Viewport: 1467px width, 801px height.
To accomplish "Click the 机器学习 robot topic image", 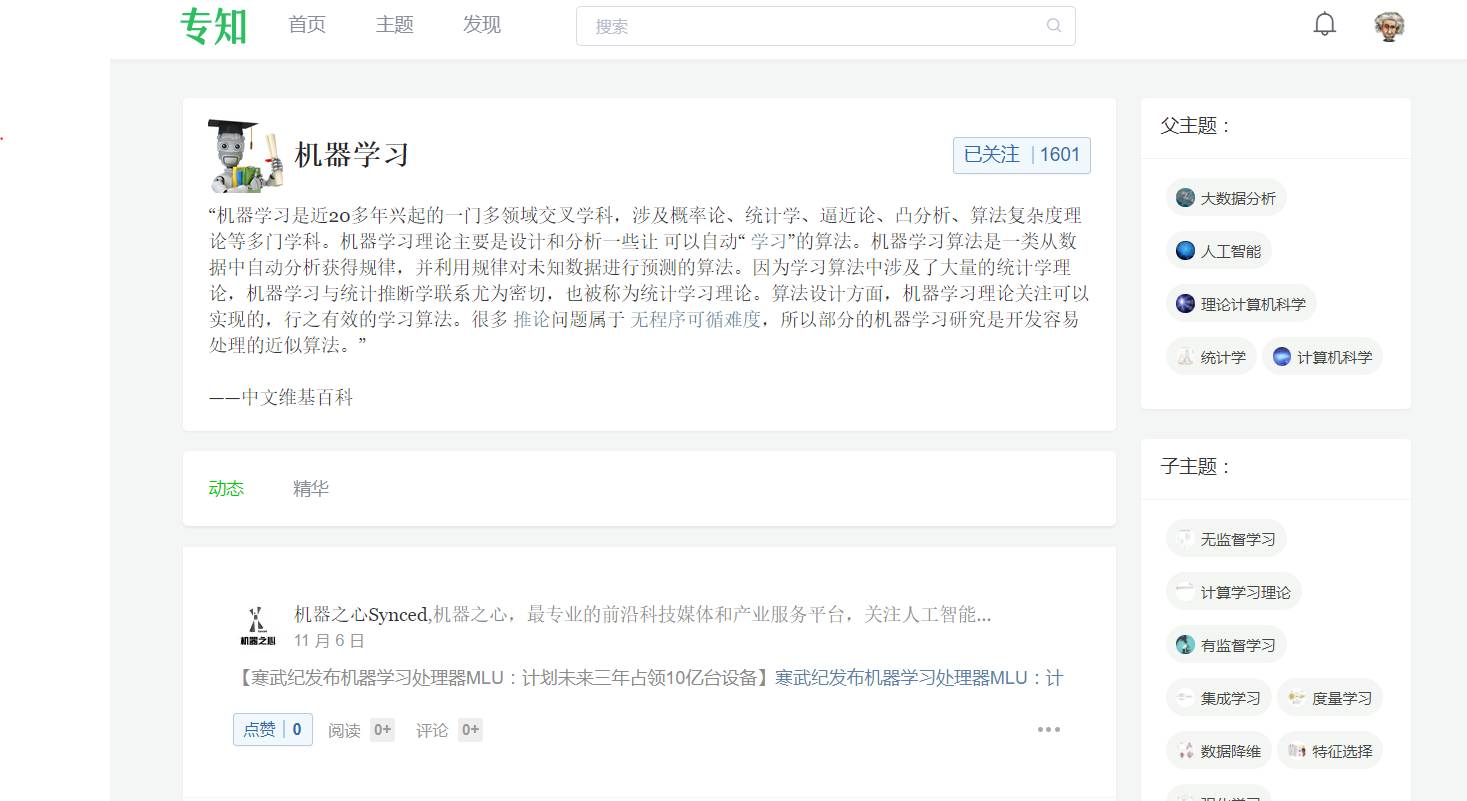I will click(246, 155).
